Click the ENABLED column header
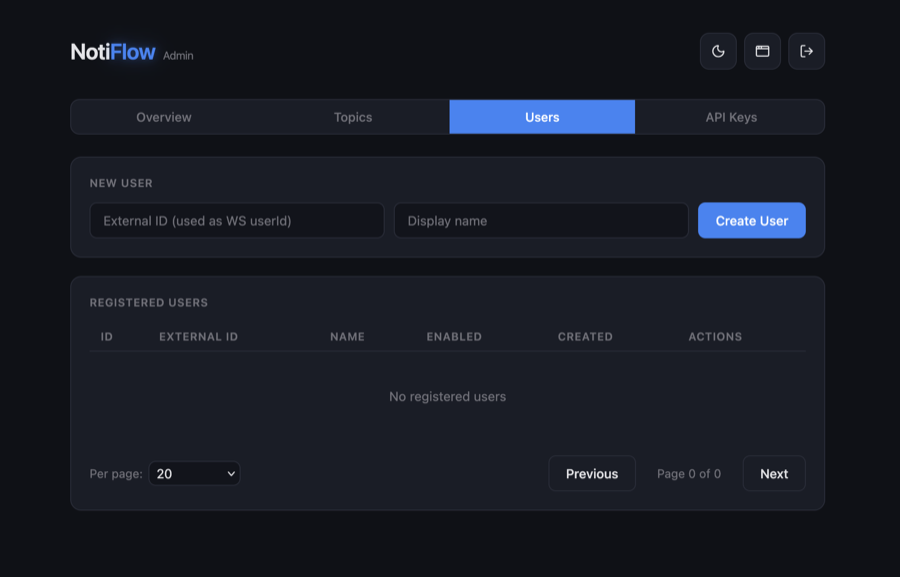900x577 pixels. pyautogui.click(x=454, y=336)
